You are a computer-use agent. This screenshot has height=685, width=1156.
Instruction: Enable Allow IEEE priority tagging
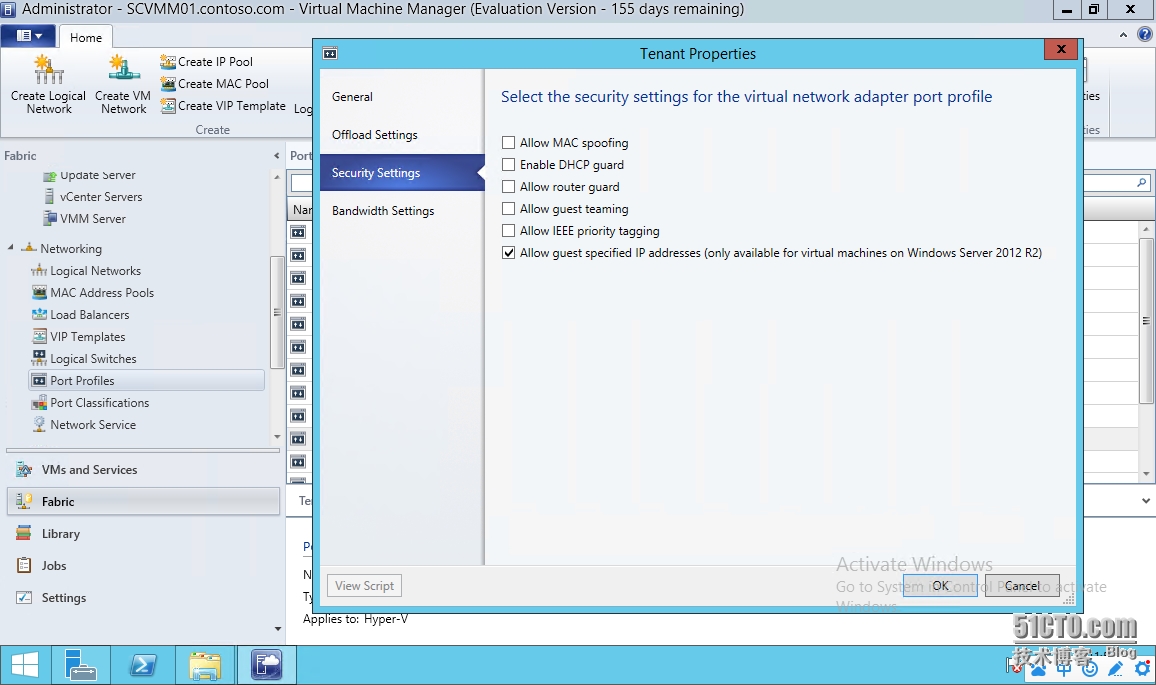tap(509, 231)
